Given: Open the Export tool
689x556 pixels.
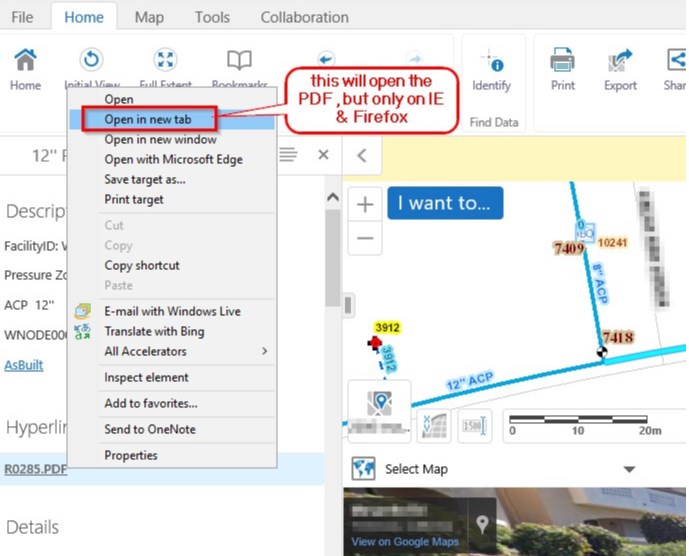Looking at the screenshot, I should (x=620, y=69).
